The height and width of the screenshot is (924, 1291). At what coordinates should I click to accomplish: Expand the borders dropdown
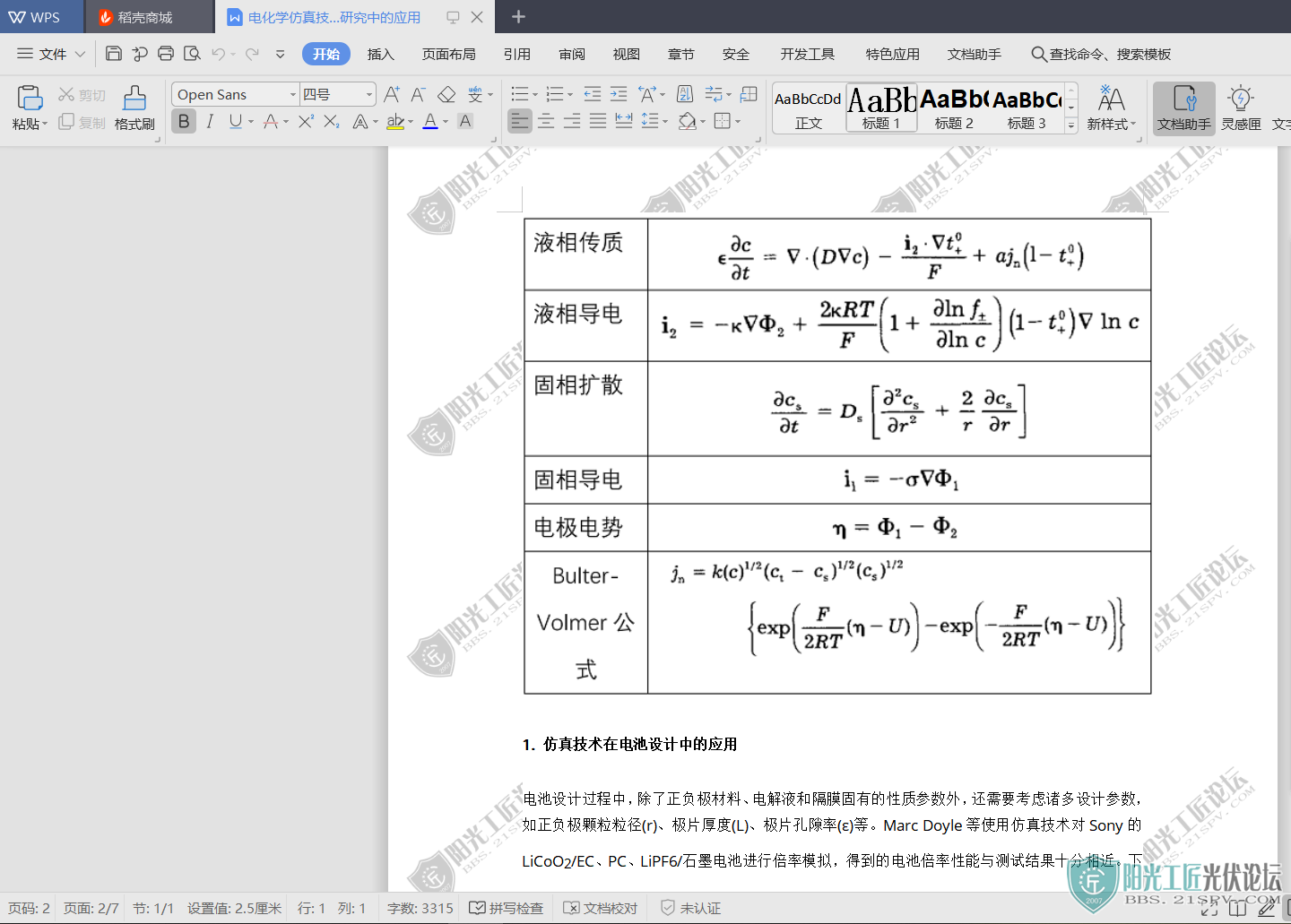click(x=738, y=122)
